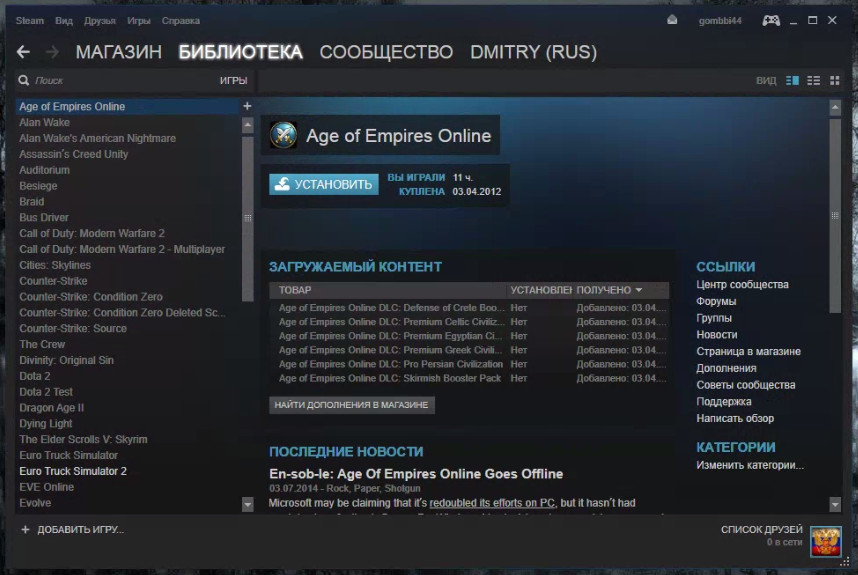
Task: Select Assassin's Creed Unity in game list
Action: pyautogui.click(x=73, y=154)
